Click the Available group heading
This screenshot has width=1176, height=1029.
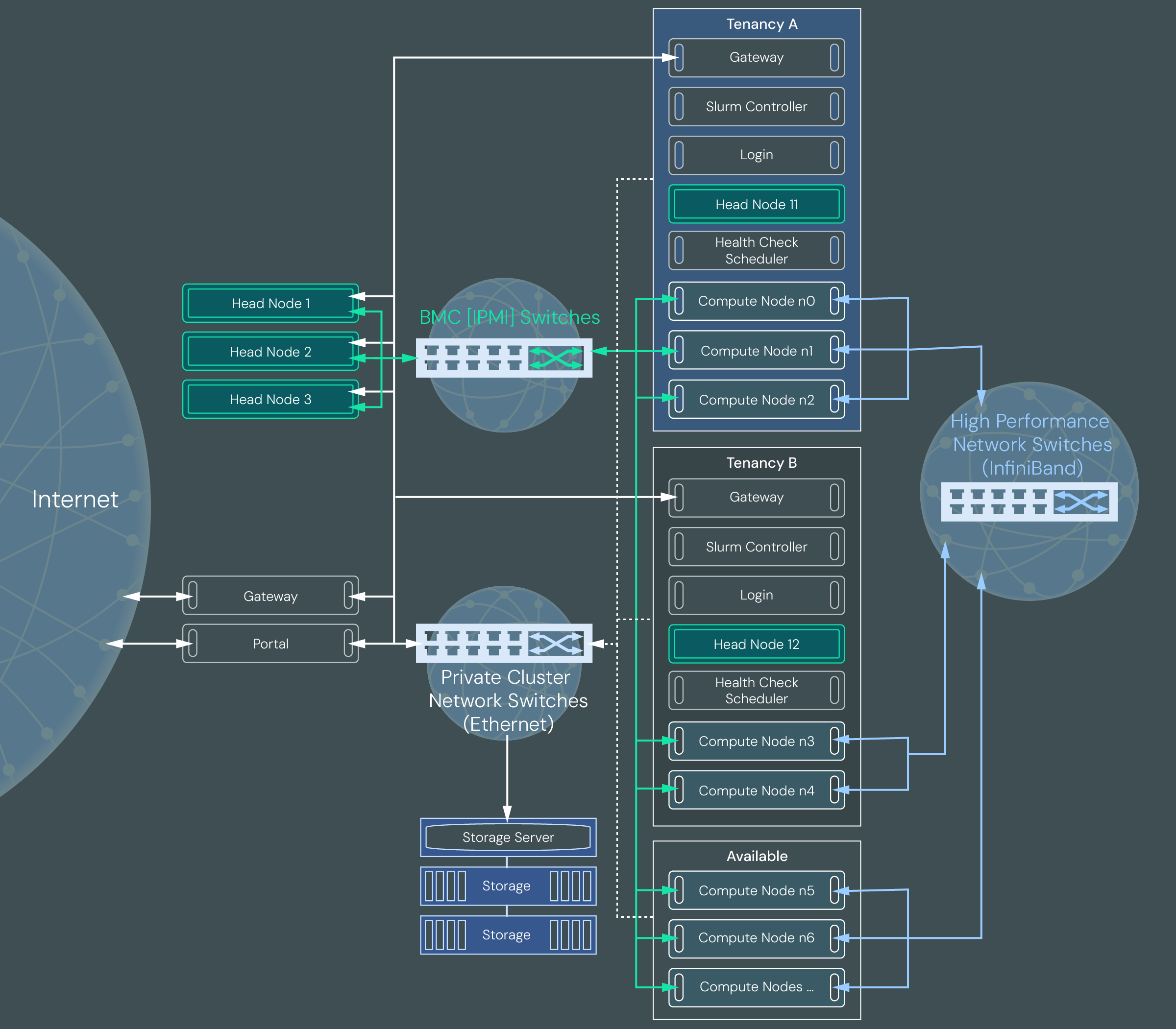coord(757,856)
